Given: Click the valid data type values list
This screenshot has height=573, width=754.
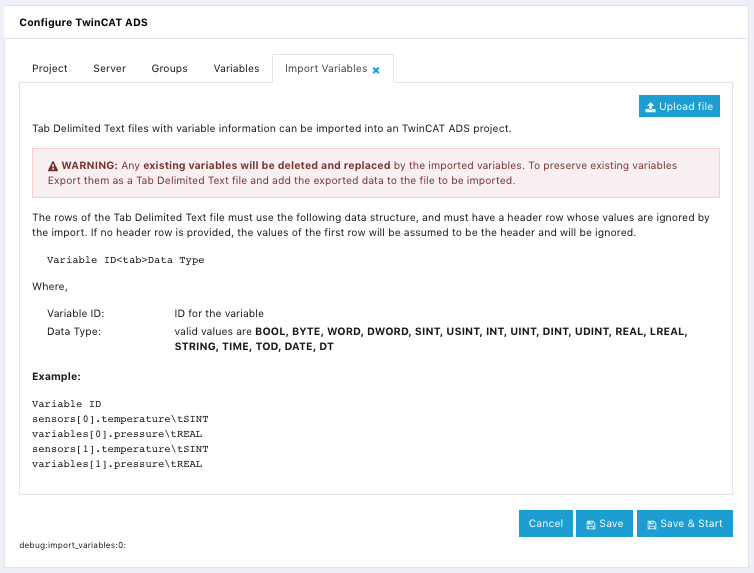Looking at the screenshot, I should [431, 339].
